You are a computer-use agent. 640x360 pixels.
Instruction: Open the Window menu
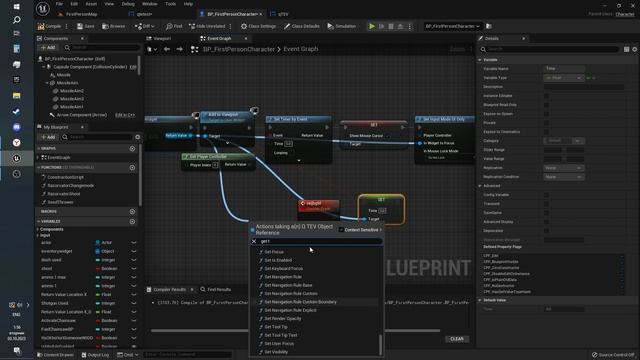149,4
